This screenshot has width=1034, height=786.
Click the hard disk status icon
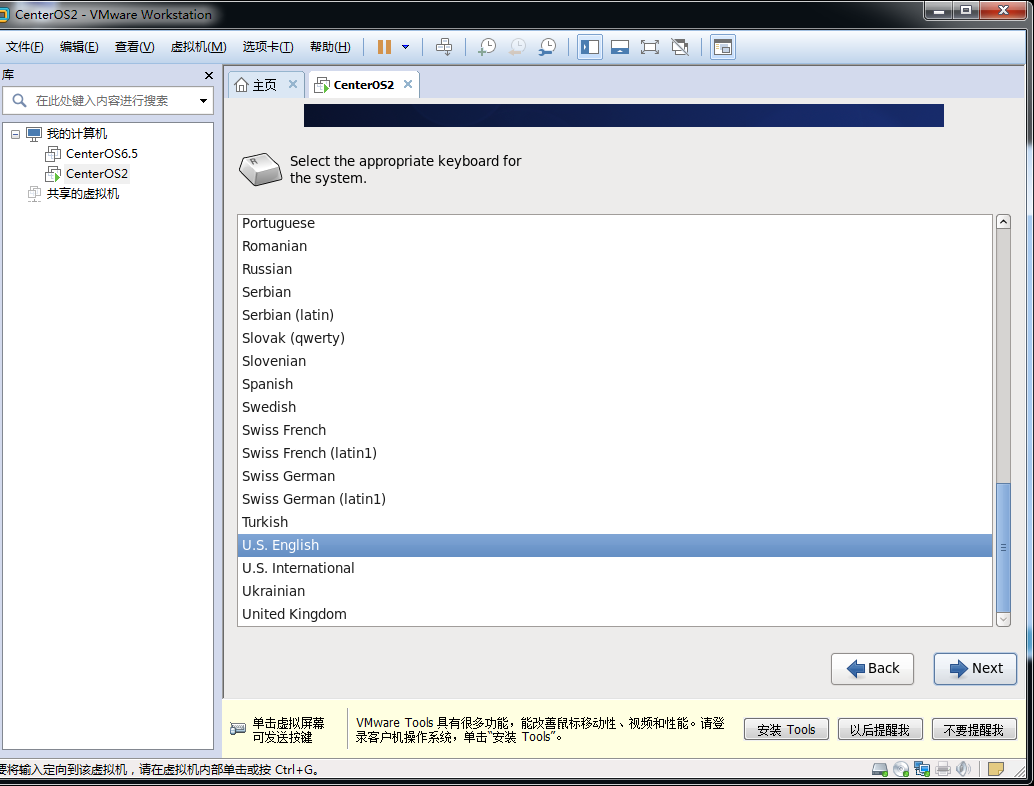pos(880,769)
